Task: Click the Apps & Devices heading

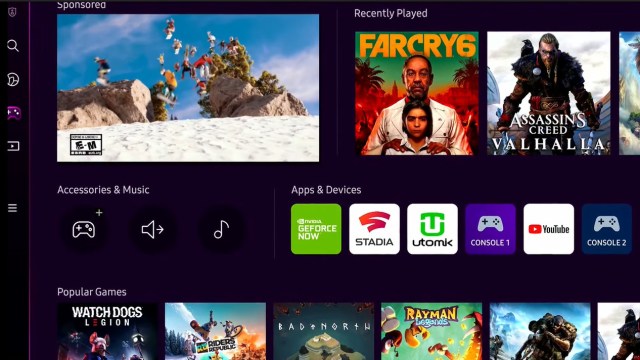Action: click(x=326, y=190)
